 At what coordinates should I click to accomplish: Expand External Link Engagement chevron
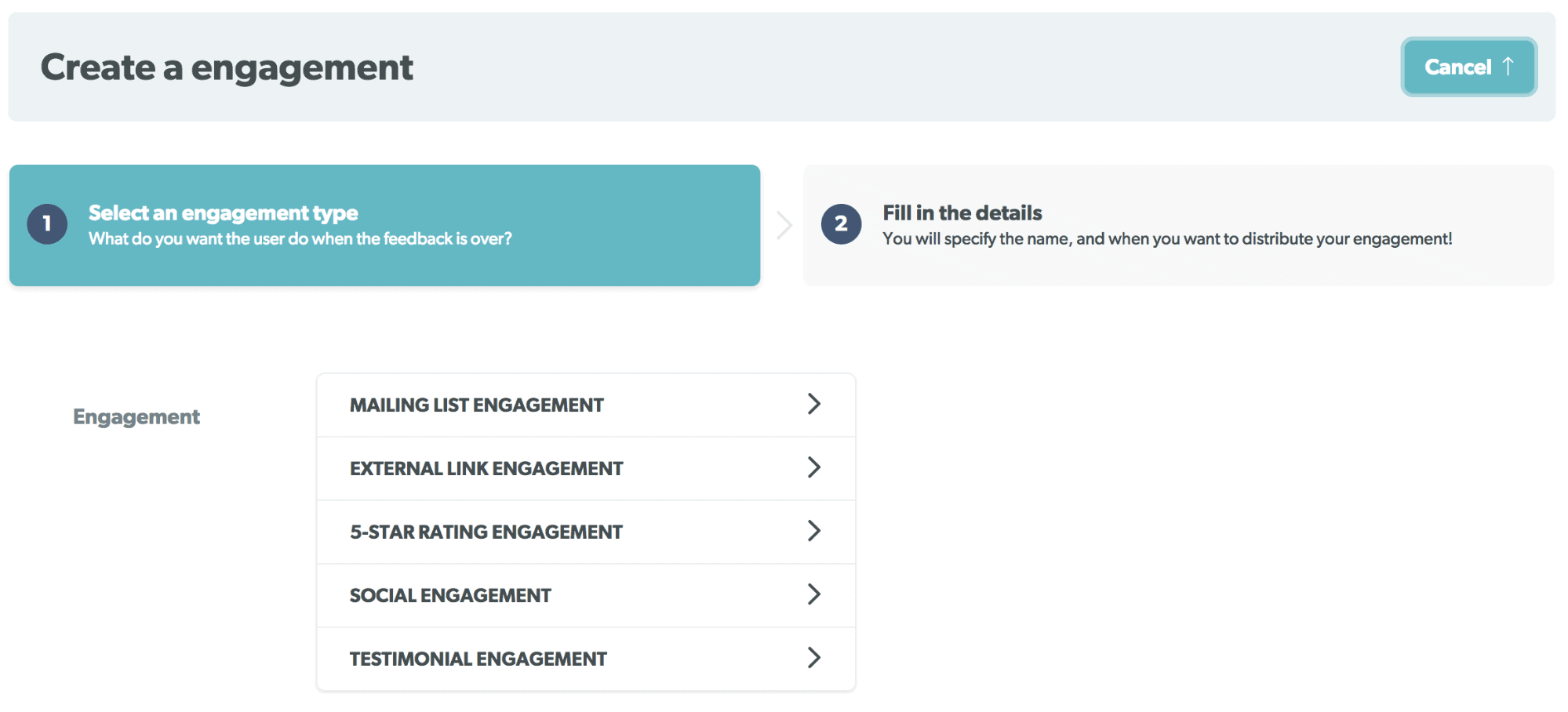tap(814, 467)
